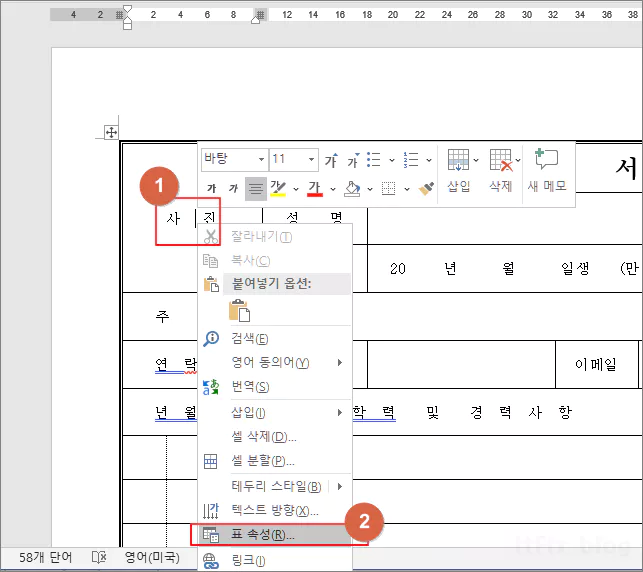Choose 검색(E) search in context menu
The image size is (643, 572).
(275, 339)
